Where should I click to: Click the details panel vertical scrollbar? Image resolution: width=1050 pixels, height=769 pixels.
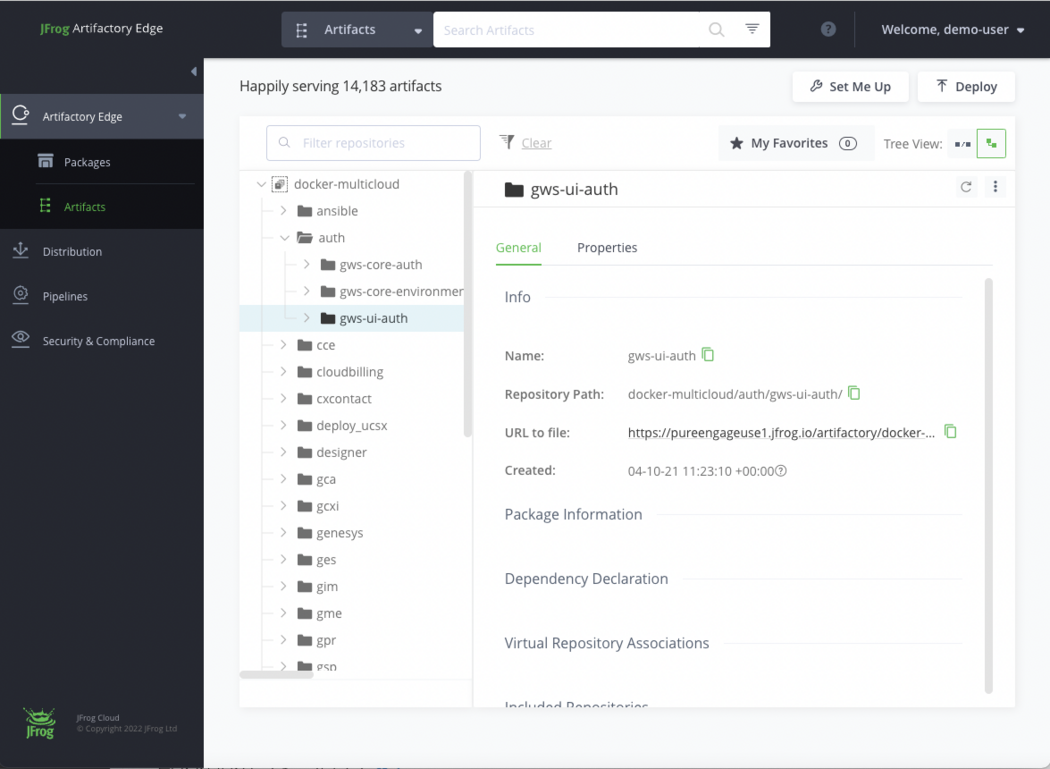pyautogui.click(x=988, y=486)
